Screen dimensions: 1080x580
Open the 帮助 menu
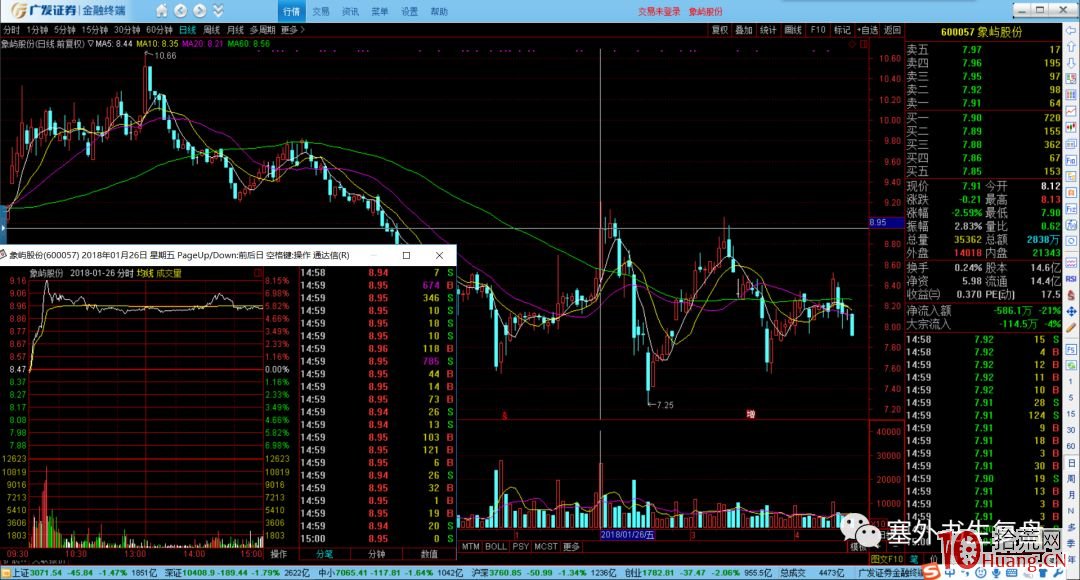439,12
